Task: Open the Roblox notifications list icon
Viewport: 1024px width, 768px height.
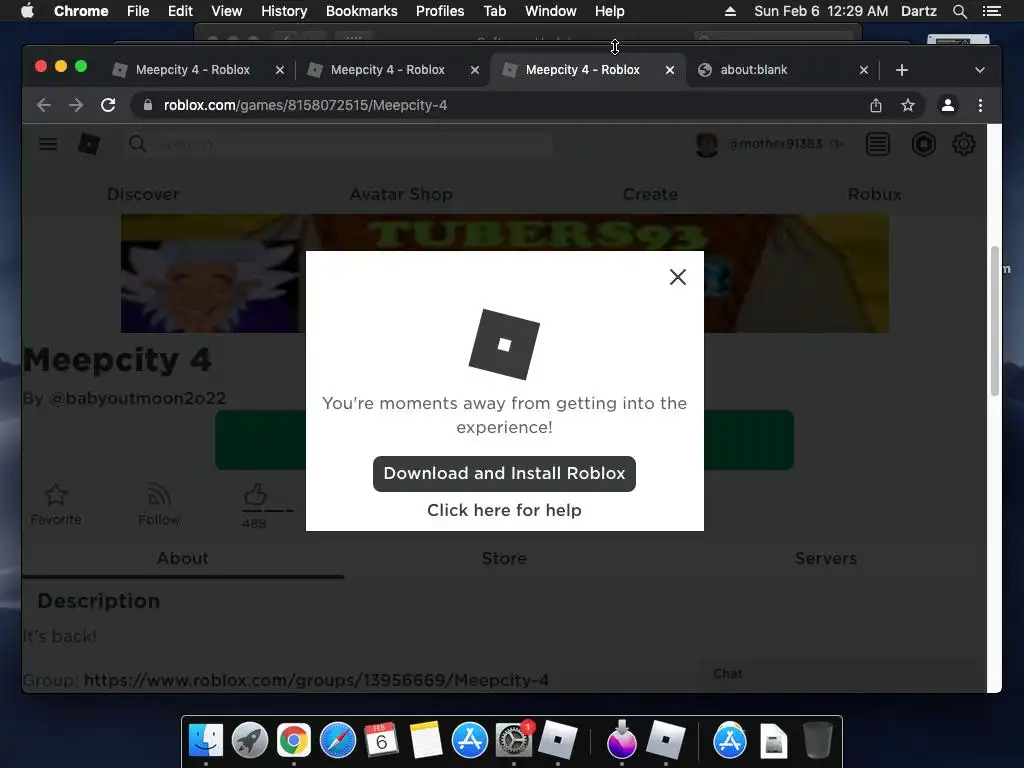Action: click(878, 144)
